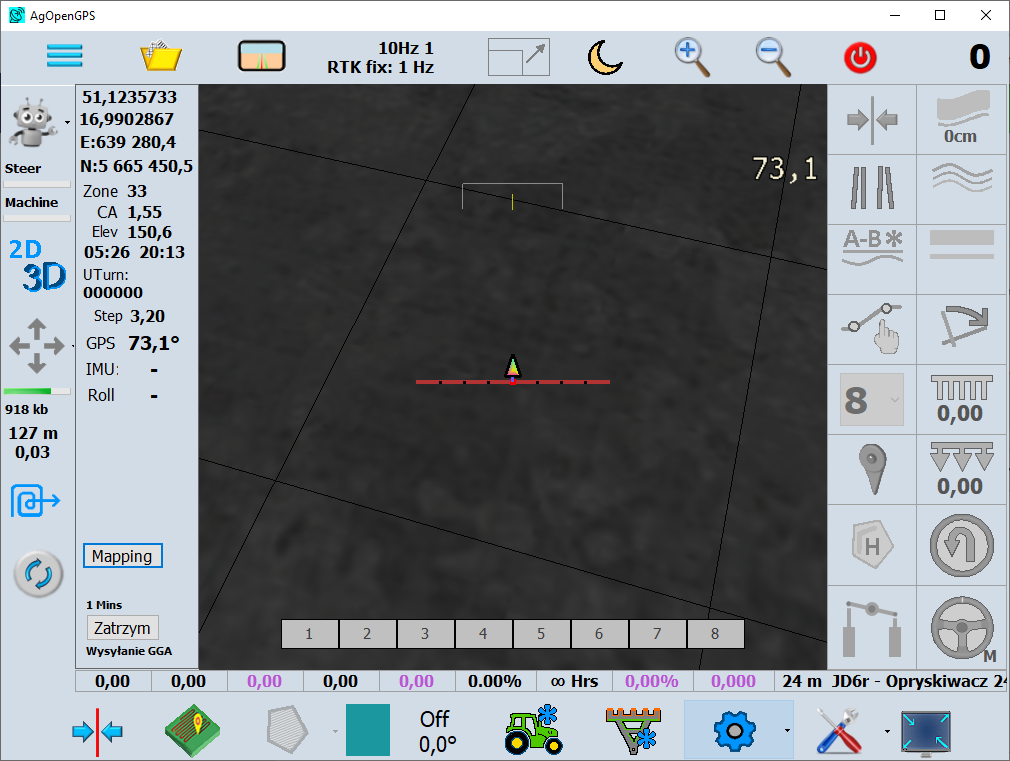1010x761 pixels.
Task: Click the zoom in magnifier
Action: click(692, 57)
